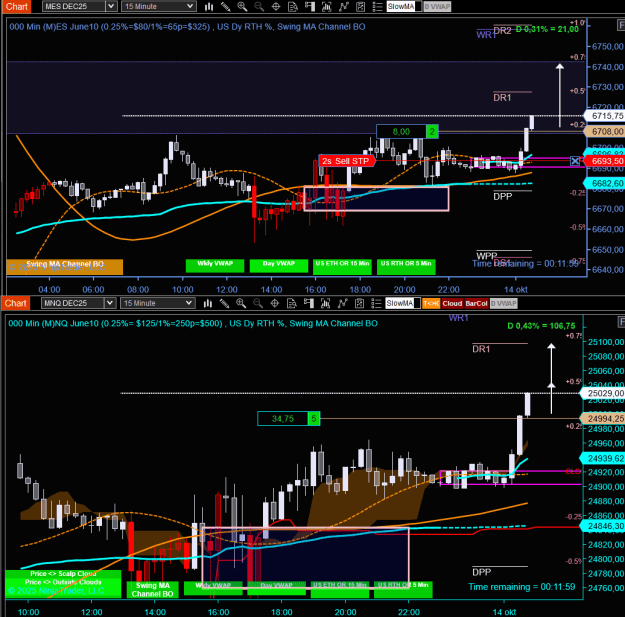The image size is (625, 617).
Task: Open Indicators dialog for MNQ chart
Action: click(342, 303)
